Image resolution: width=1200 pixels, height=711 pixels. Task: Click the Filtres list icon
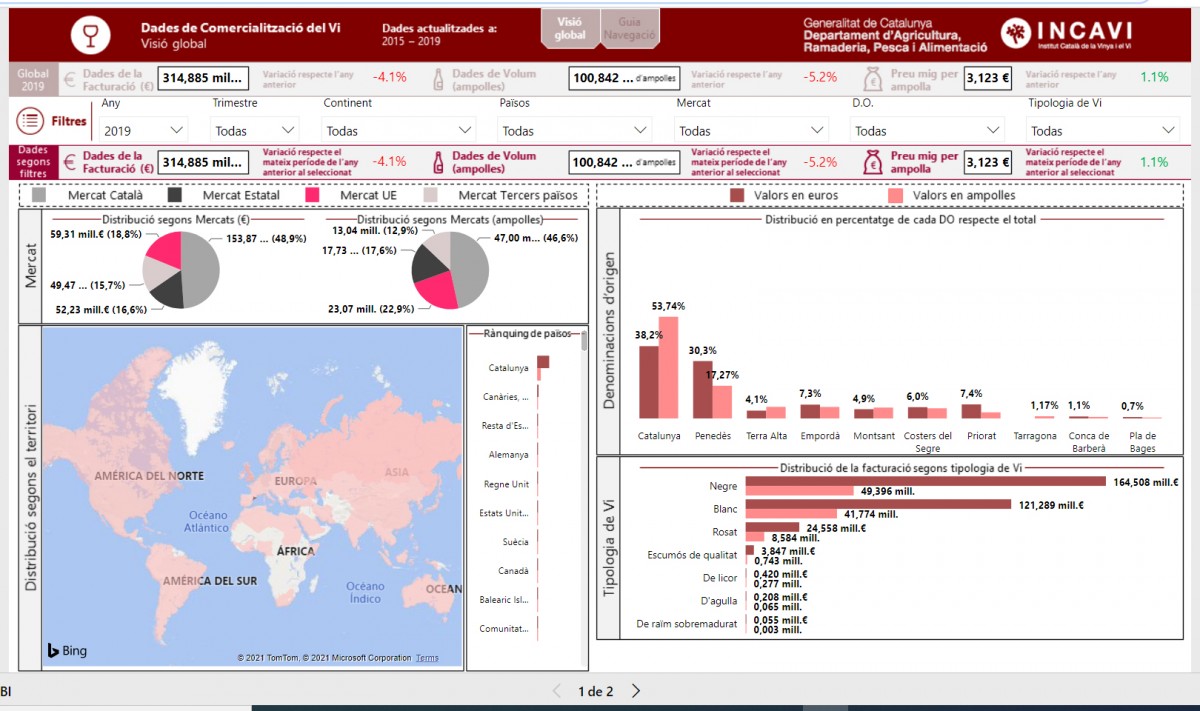pyautogui.click(x=30, y=122)
